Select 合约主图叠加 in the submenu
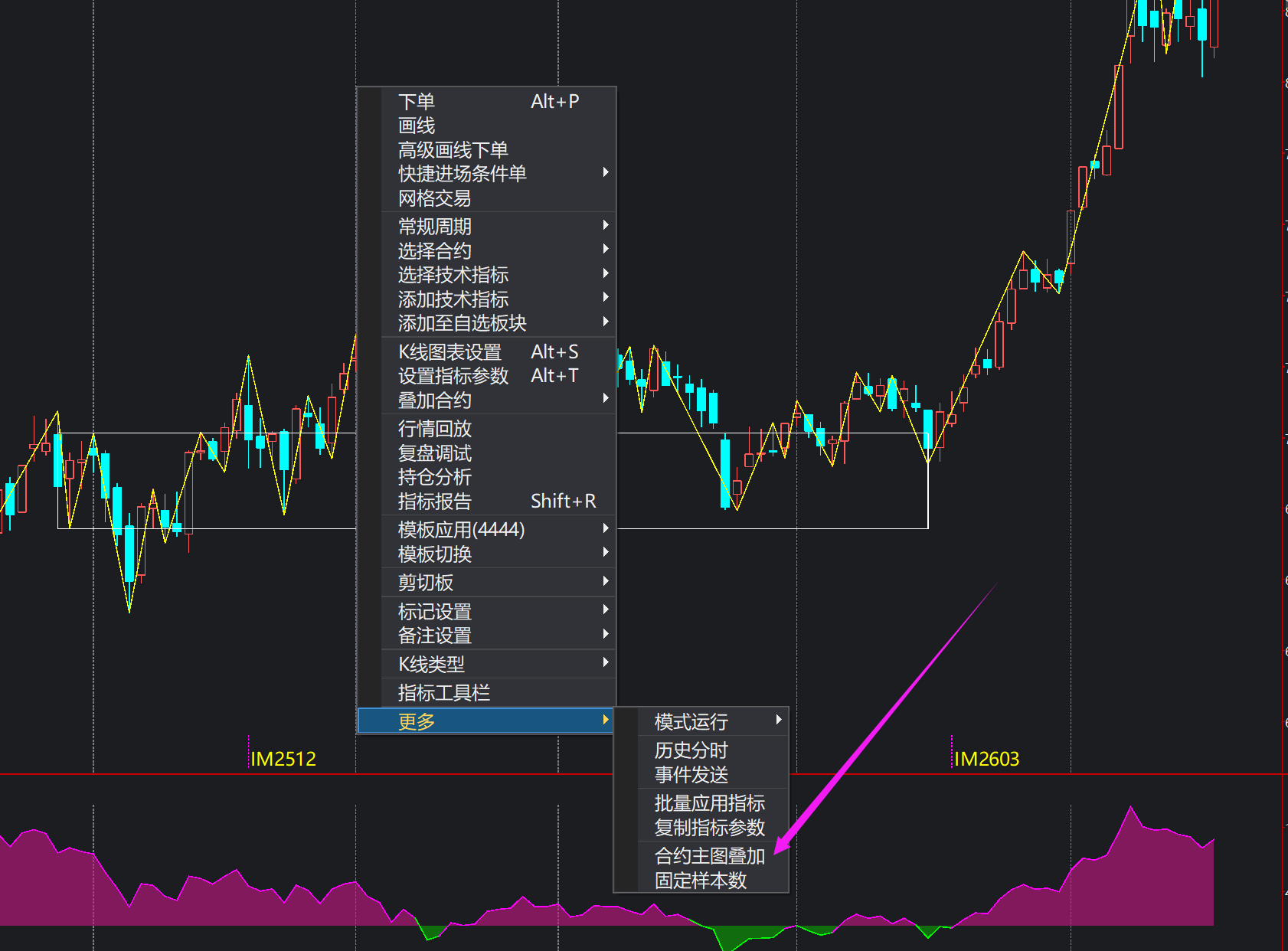The height and width of the screenshot is (951, 1288). [x=709, y=856]
